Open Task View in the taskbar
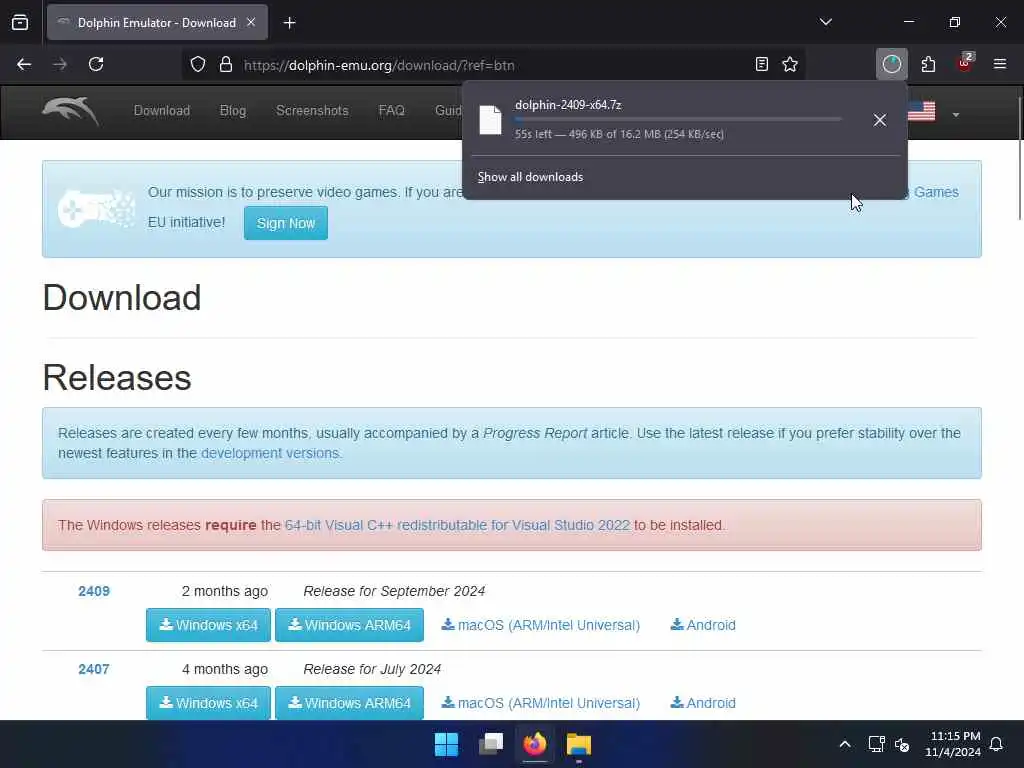The height and width of the screenshot is (768, 1024). pos(491,744)
